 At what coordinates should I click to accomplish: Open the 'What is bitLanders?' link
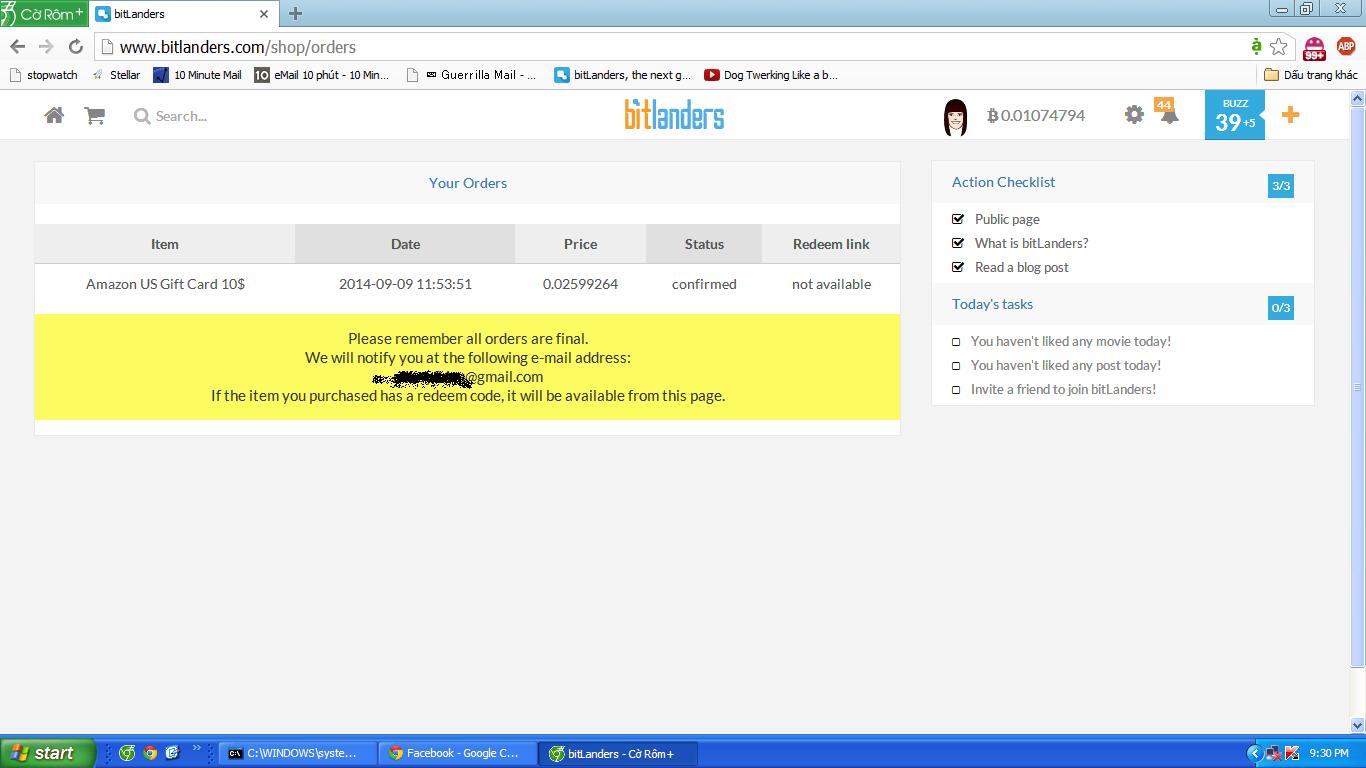1031,243
